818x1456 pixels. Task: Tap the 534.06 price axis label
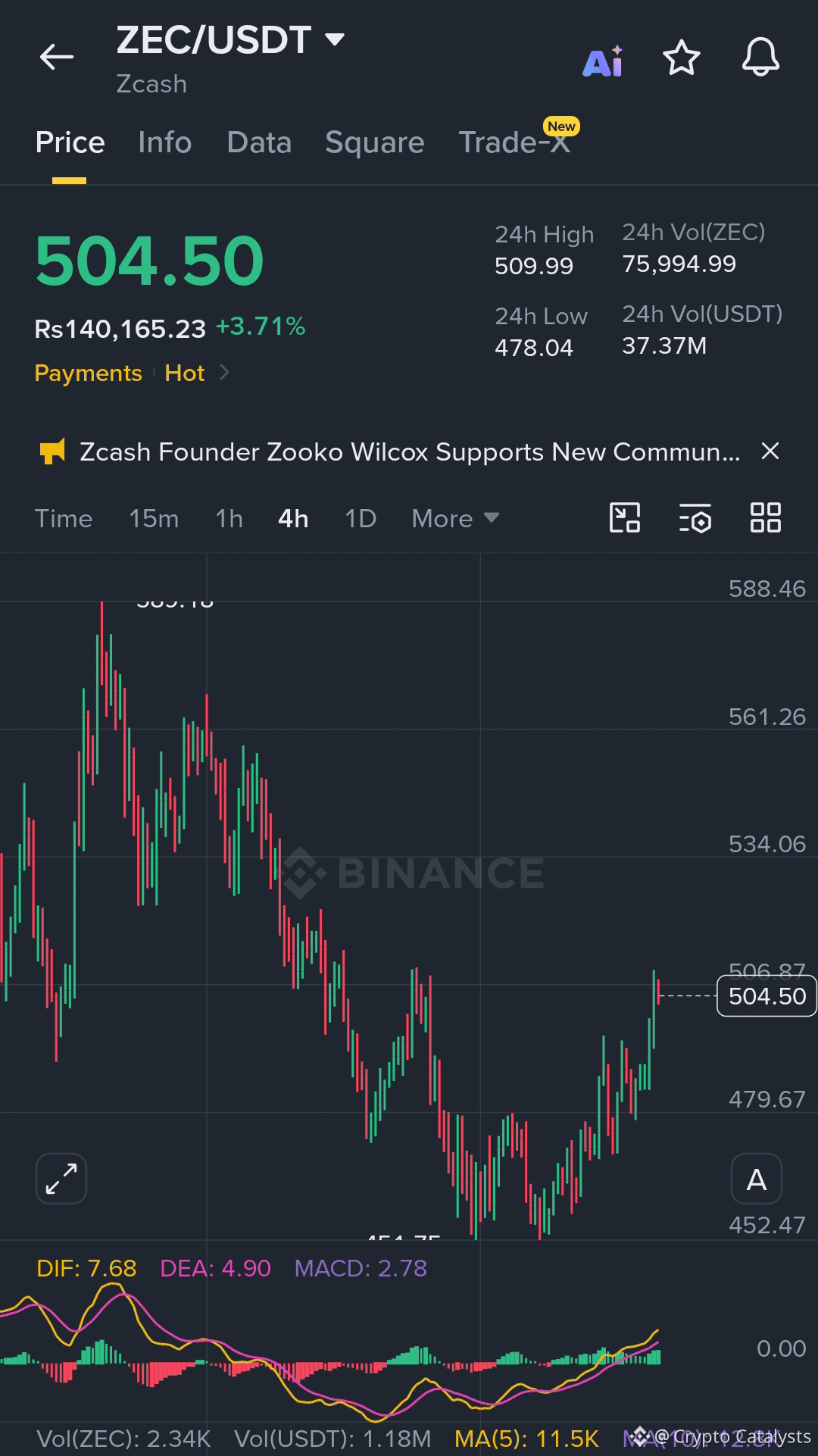coord(767,844)
